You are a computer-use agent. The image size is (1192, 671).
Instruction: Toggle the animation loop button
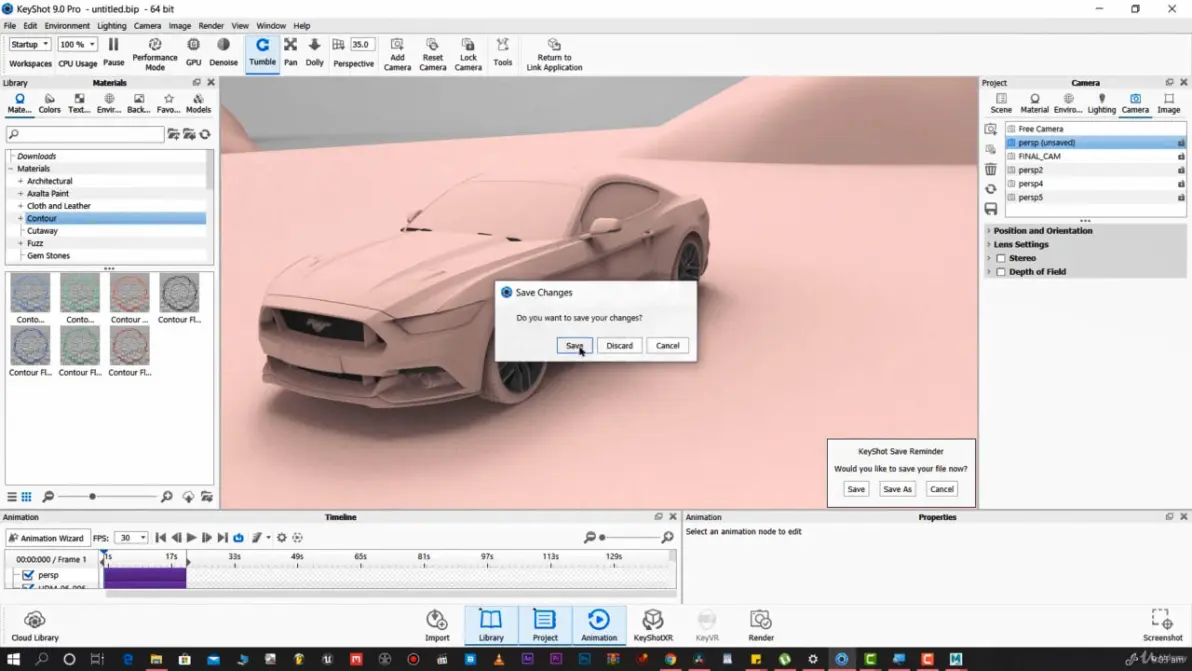(239, 538)
